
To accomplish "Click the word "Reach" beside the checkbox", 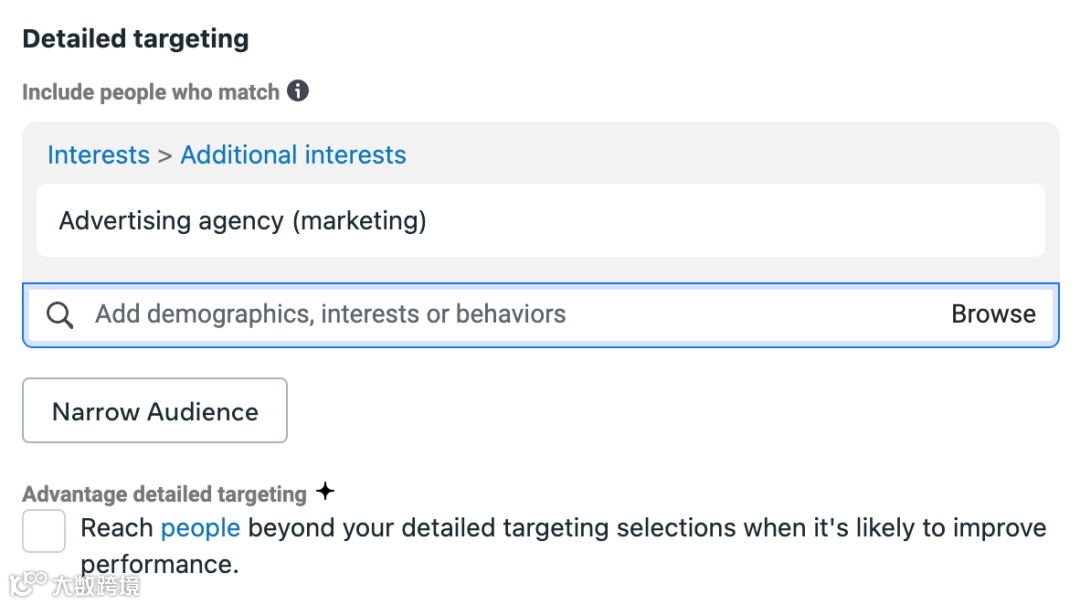I will coord(116,527).
